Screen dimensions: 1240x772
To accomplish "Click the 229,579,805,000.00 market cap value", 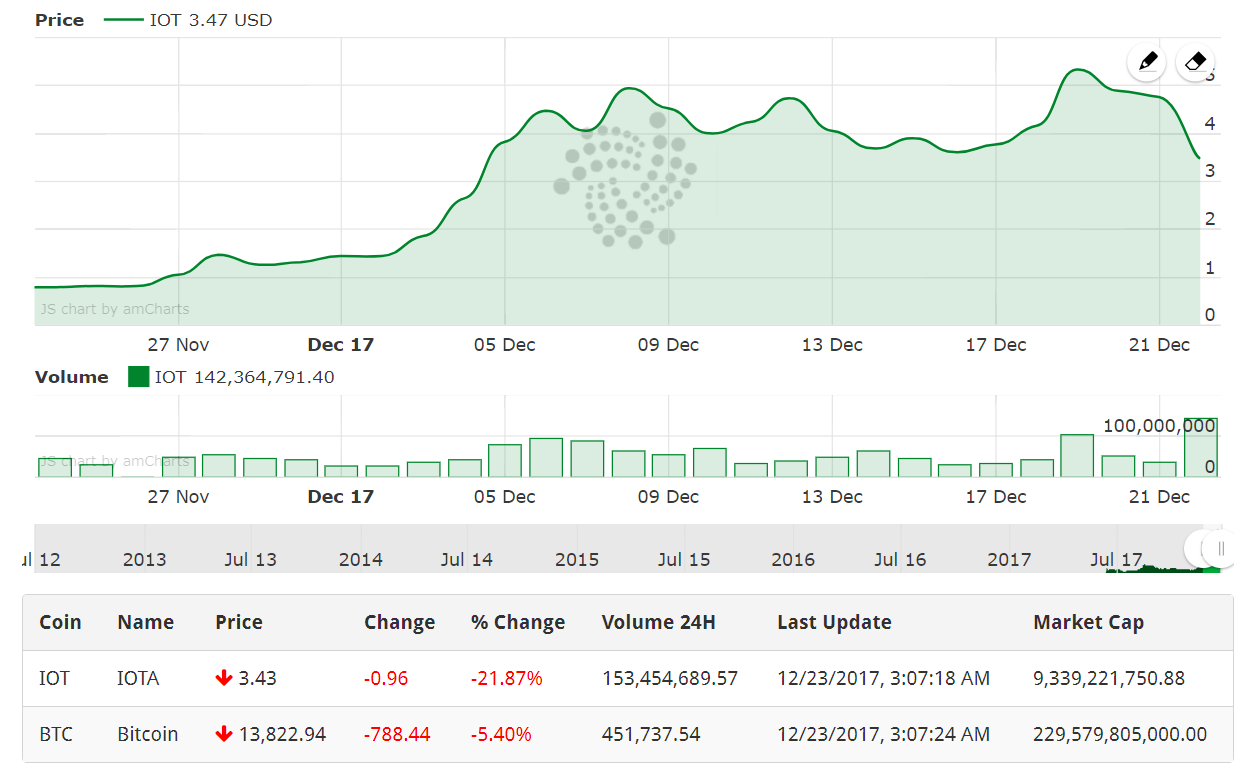I will (1120, 735).
